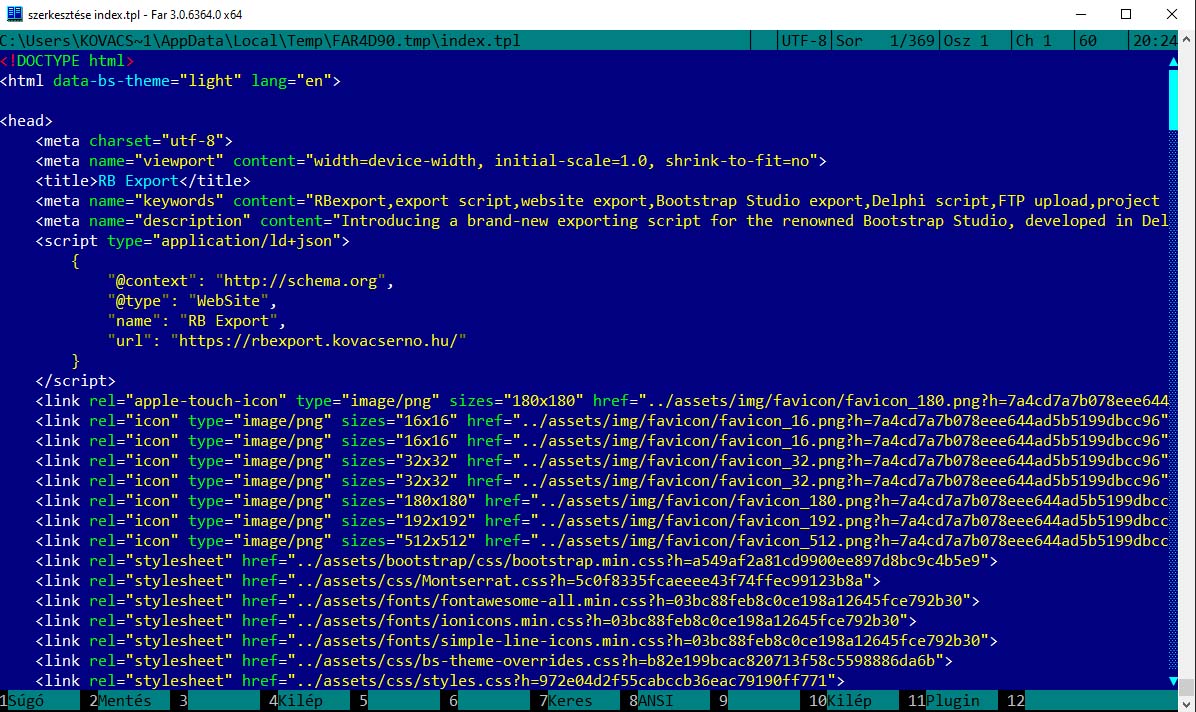The image size is (1196, 712).
Task: Click the editor scrollbar up arrow
Action: coord(1173,61)
